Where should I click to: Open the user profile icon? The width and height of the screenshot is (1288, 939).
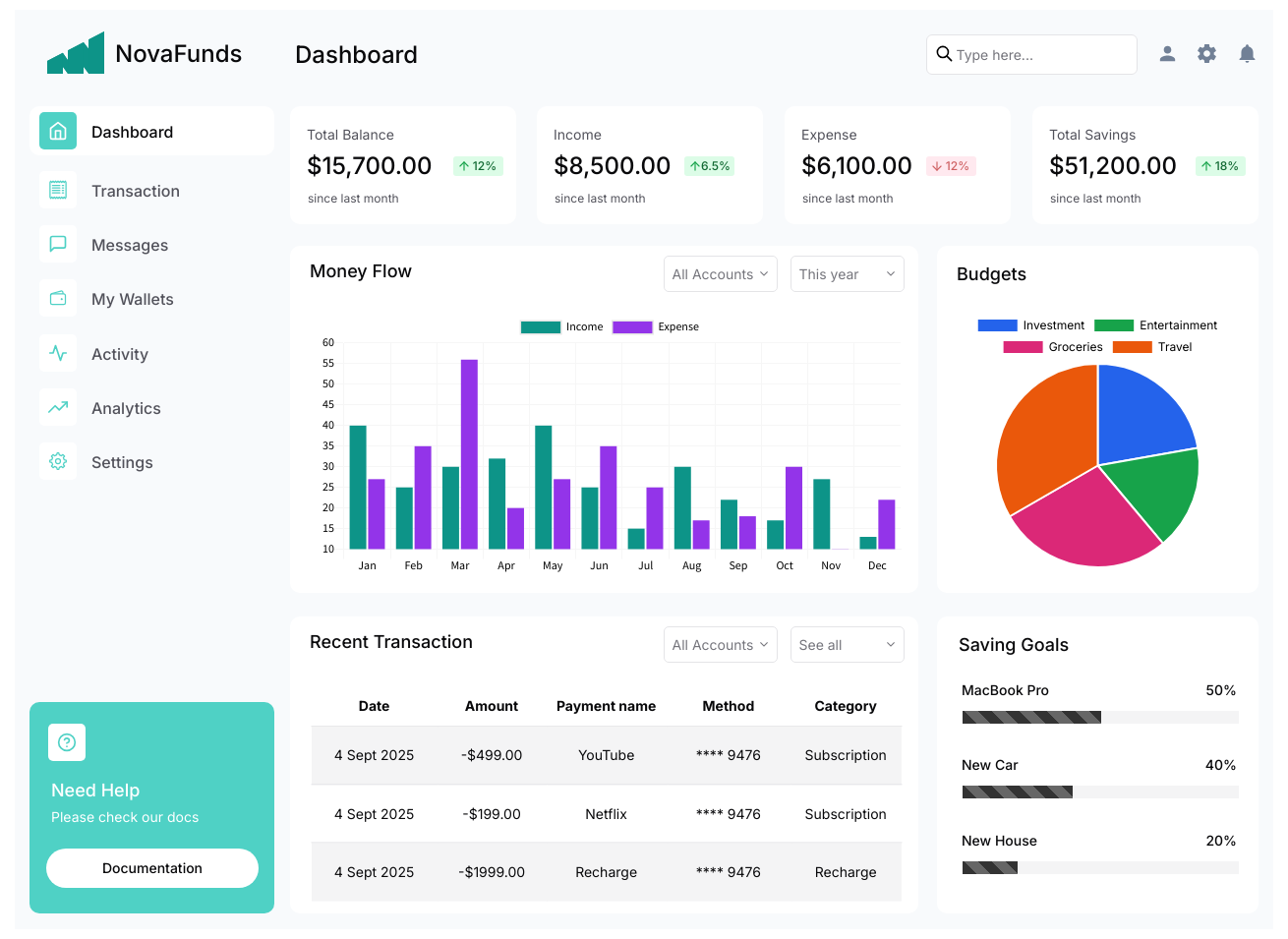[1167, 54]
